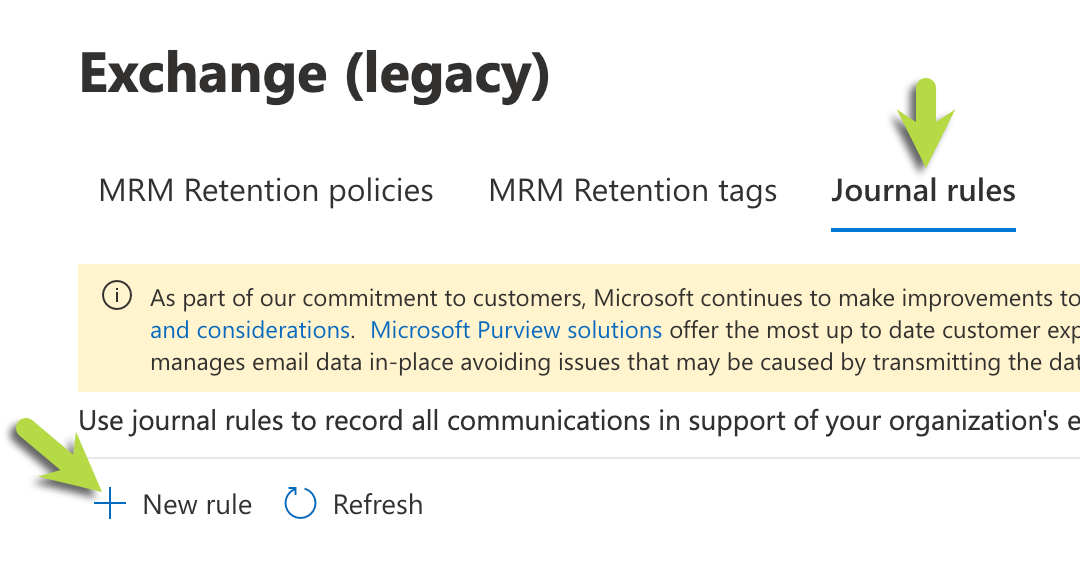Image resolution: width=1080 pixels, height=566 pixels.
Task: Click the New rule button label
Action: [197, 505]
